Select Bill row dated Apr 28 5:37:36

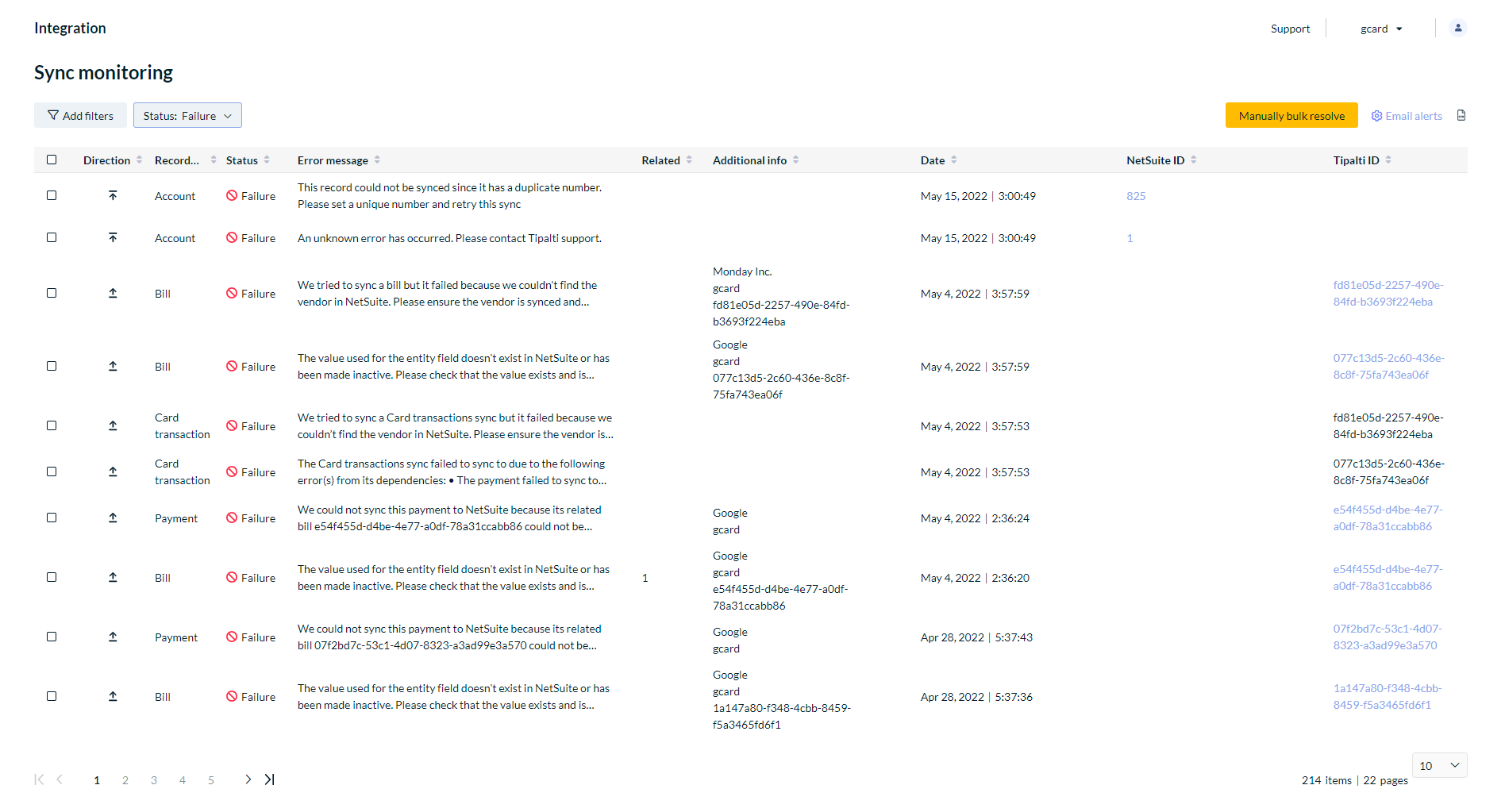tap(52, 696)
